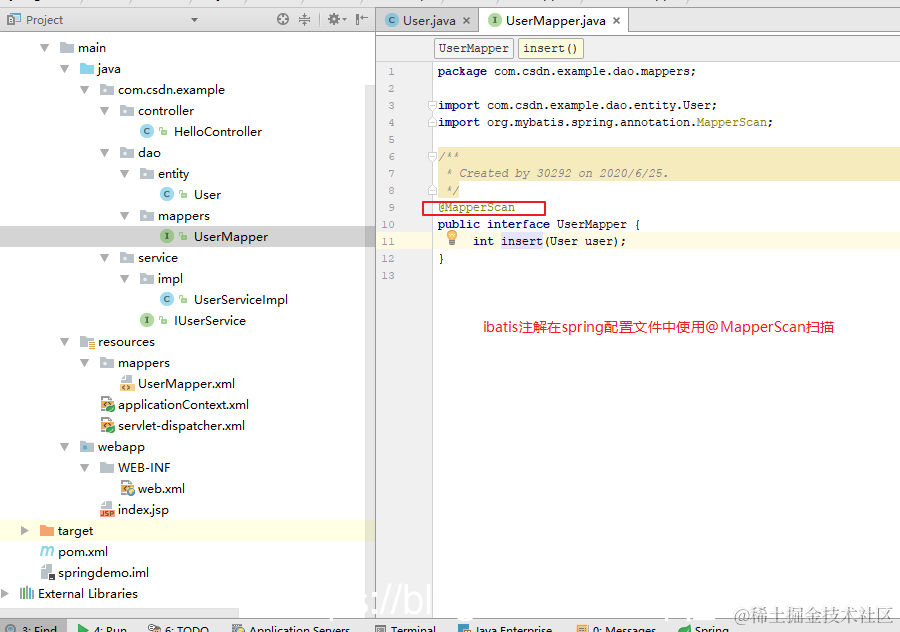Hide the Project tool window
Image resolution: width=900 pixels, height=632 pixels.
point(362,20)
